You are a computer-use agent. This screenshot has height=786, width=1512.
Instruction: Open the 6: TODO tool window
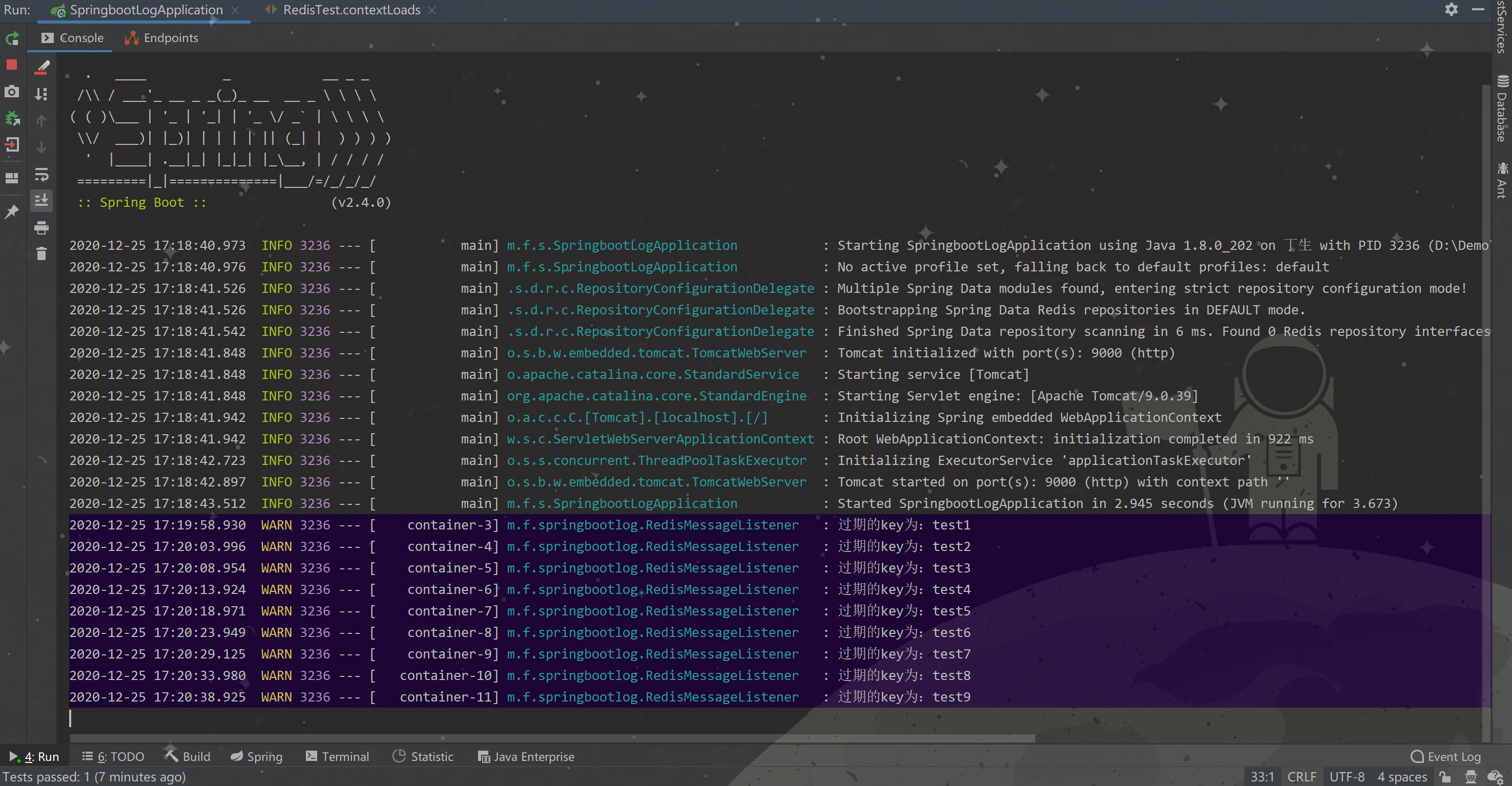click(113, 756)
